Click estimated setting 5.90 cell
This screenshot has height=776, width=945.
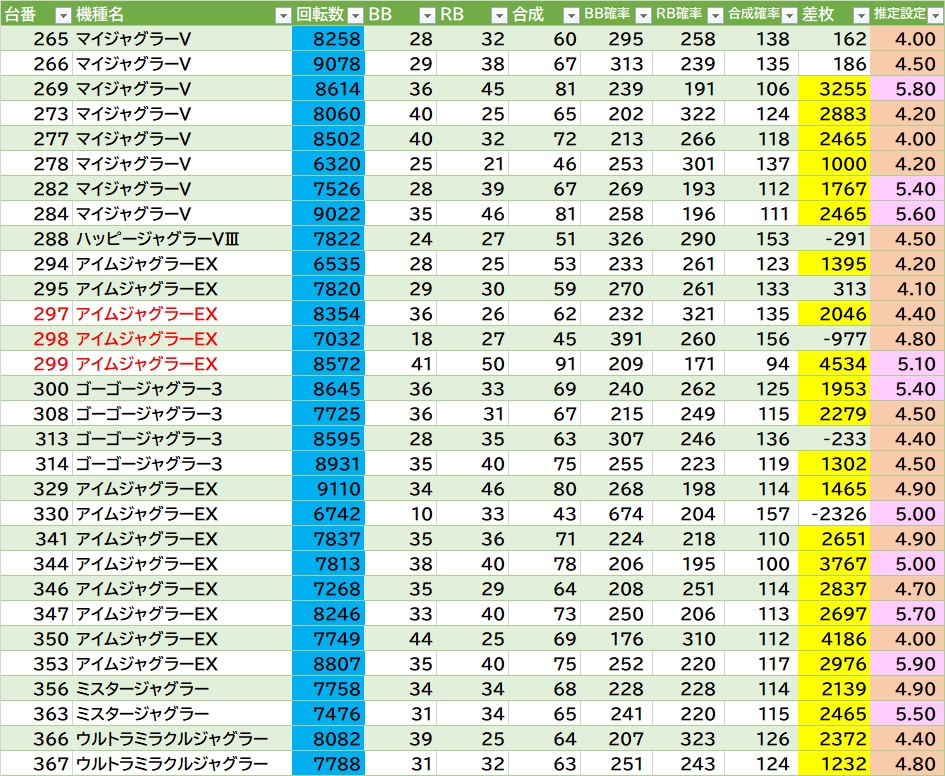click(x=907, y=664)
